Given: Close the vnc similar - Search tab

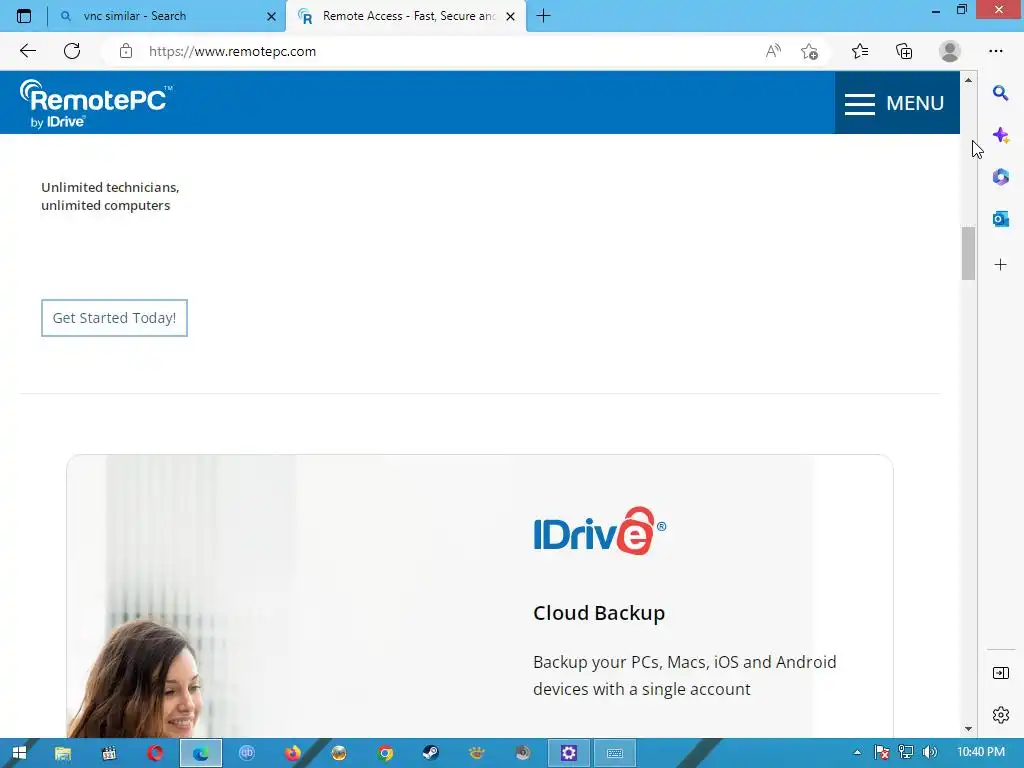Looking at the screenshot, I should coord(271,16).
